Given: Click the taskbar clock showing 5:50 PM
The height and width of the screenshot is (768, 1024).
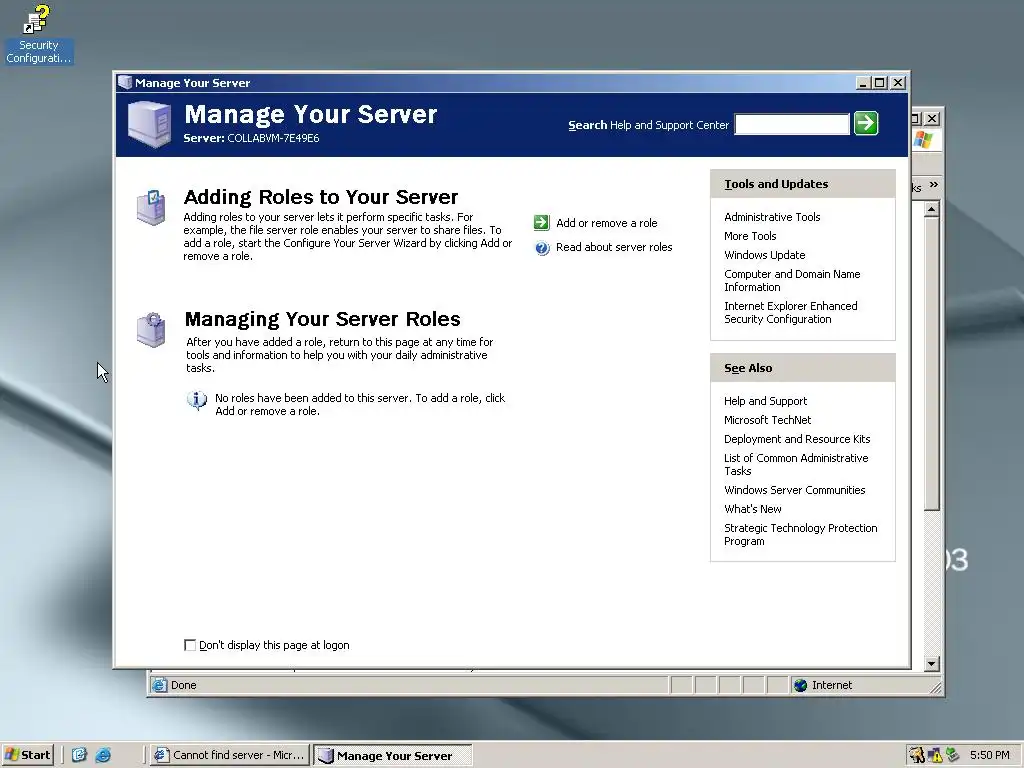Looking at the screenshot, I should pyautogui.click(x=989, y=755).
